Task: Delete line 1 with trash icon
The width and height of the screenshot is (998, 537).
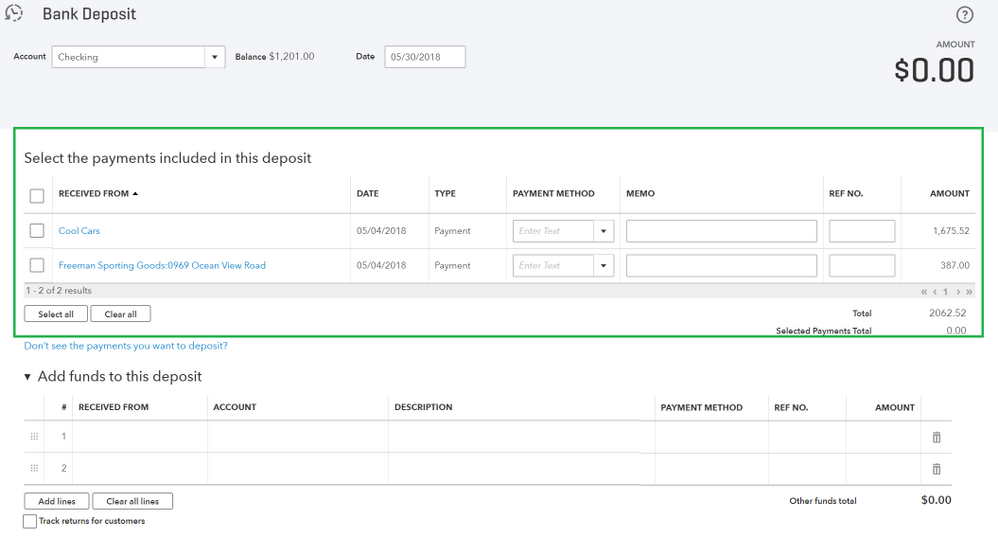Action: 936,437
